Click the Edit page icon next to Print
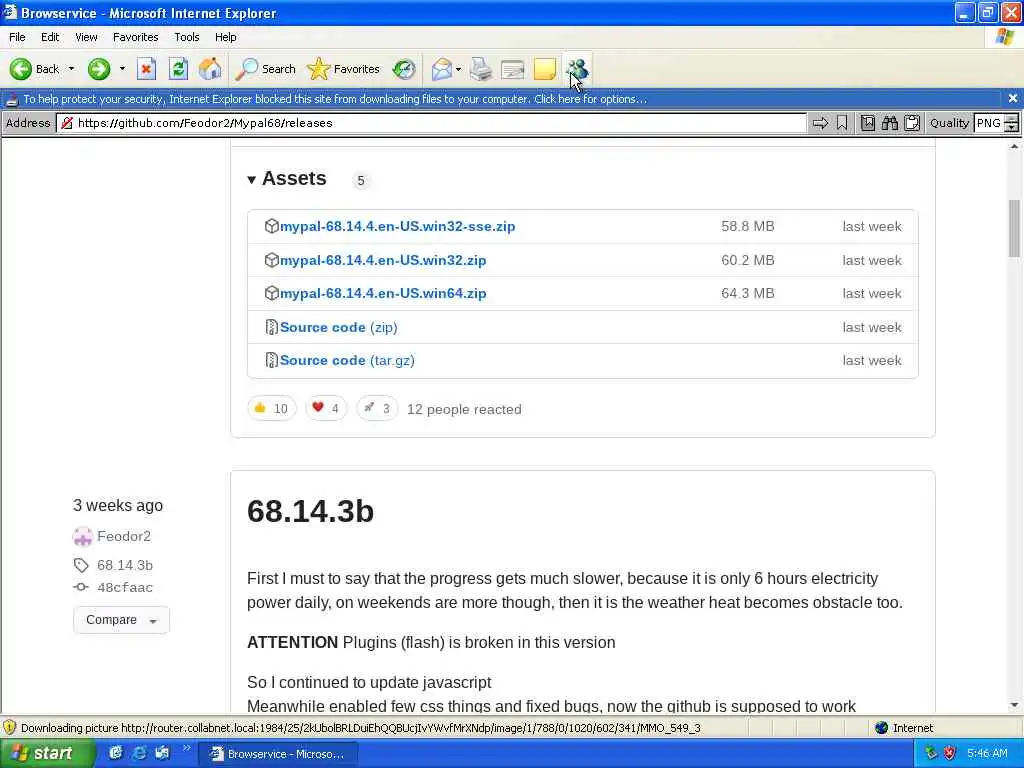 513,69
